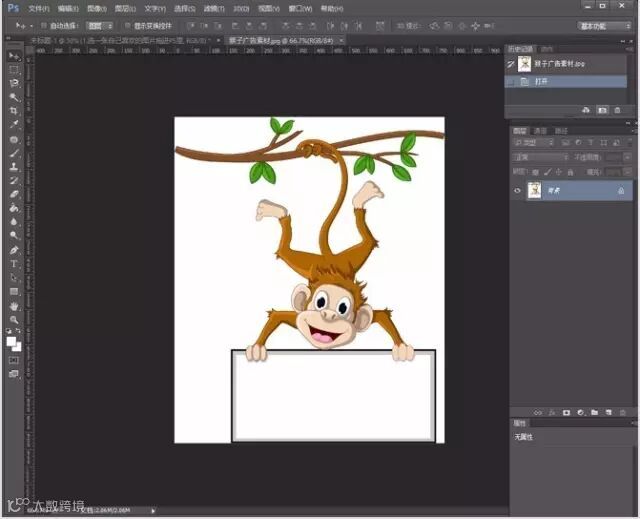Select the Horizontal Type tool
This screenshot has height=519, width=640.
pos(14,264)
